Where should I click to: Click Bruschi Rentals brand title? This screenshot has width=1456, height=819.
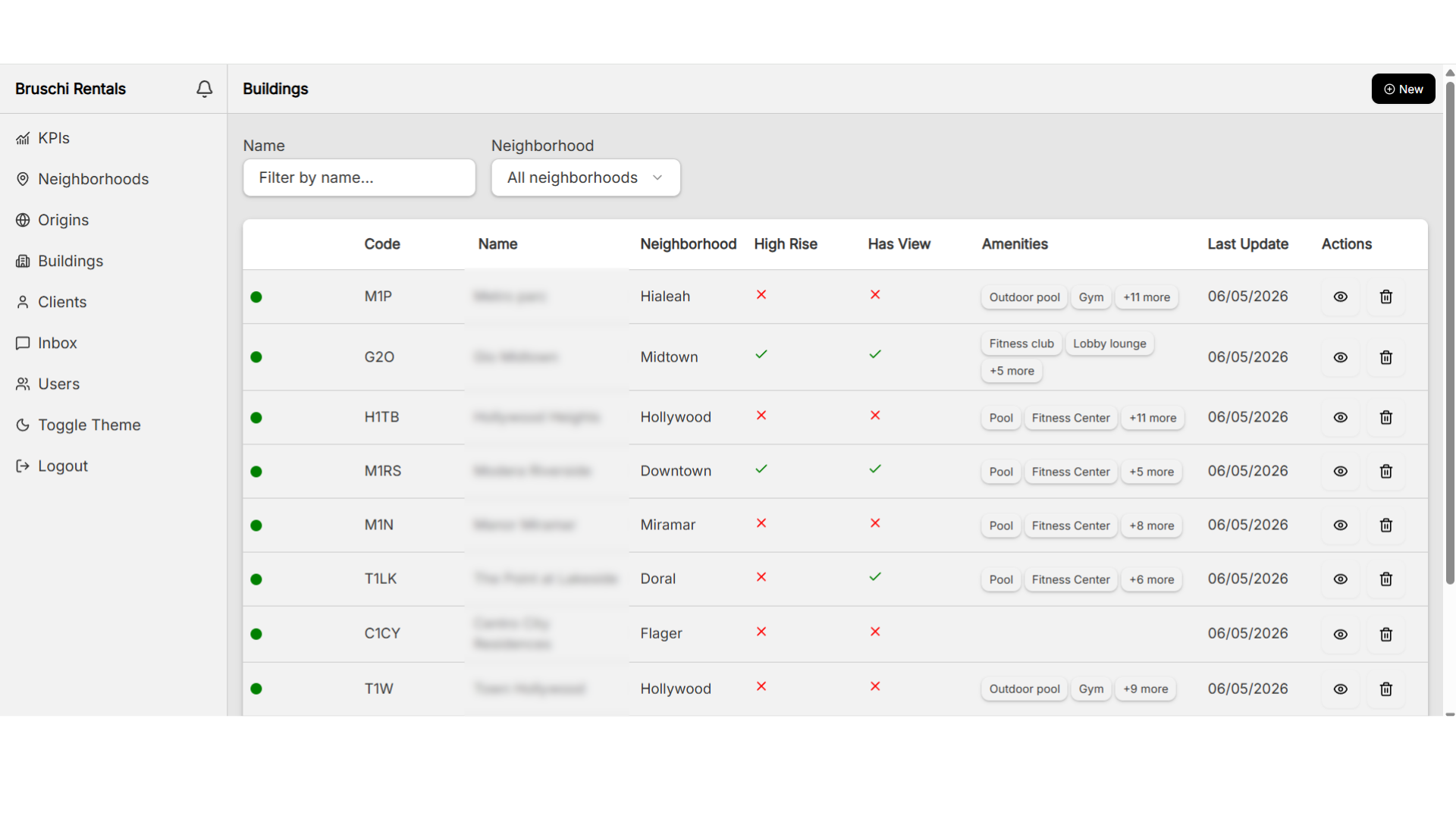tap(71, 89)
